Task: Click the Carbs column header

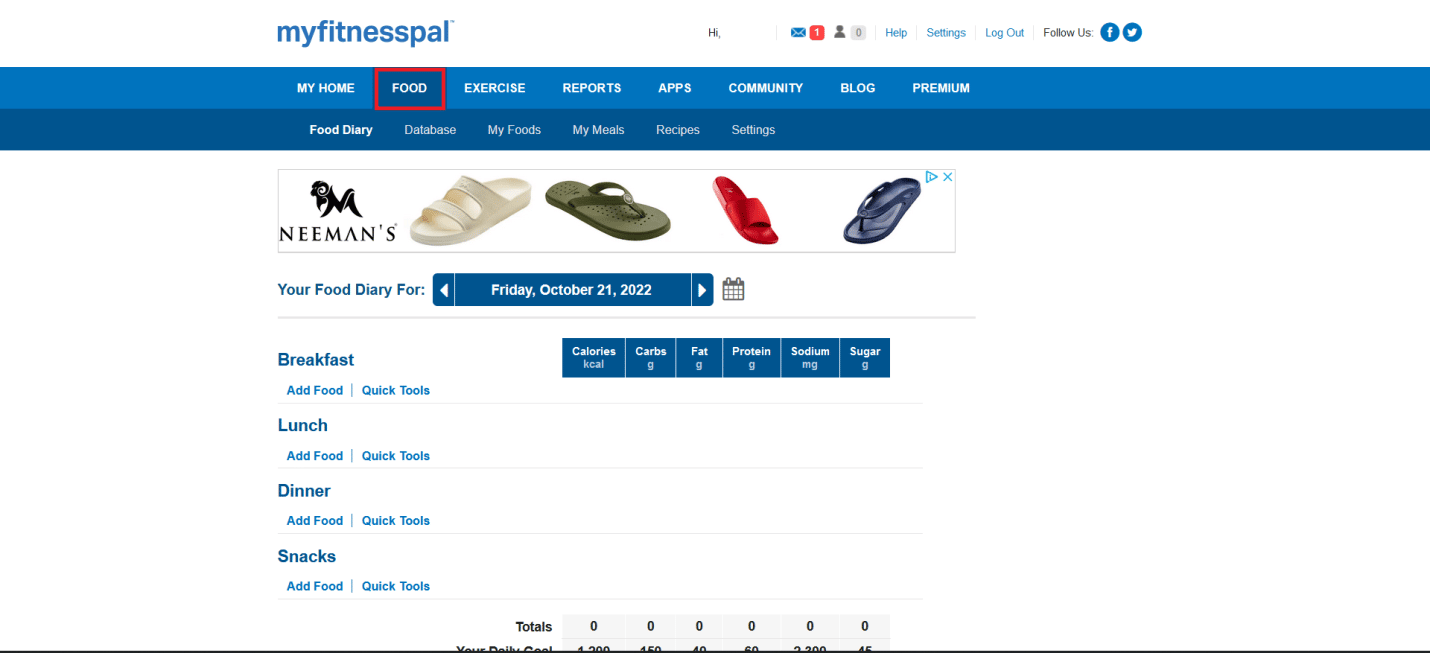Action: tap(651, 358)
